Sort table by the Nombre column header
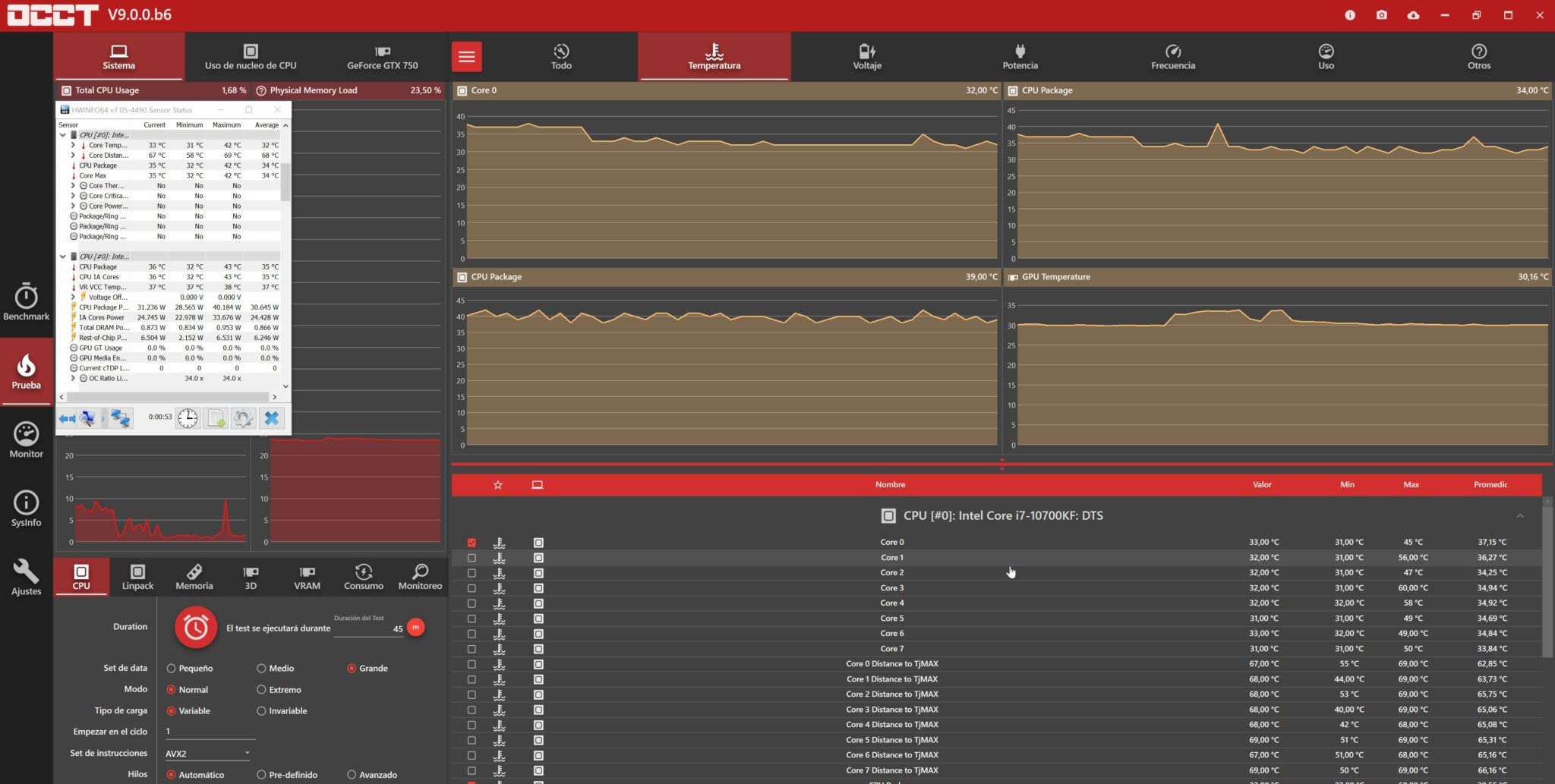 [x=890, y=485]
